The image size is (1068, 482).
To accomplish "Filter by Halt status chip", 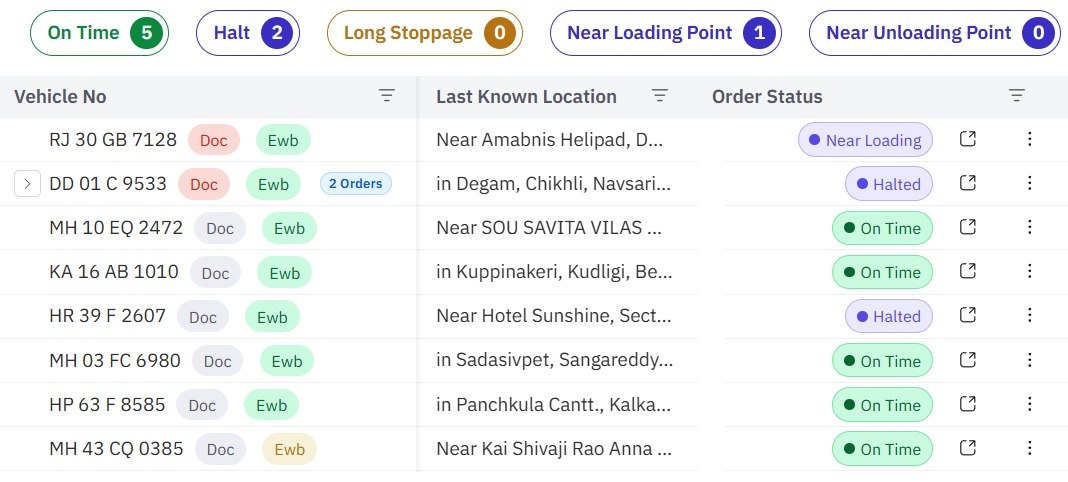I will [x=248, y=33].
